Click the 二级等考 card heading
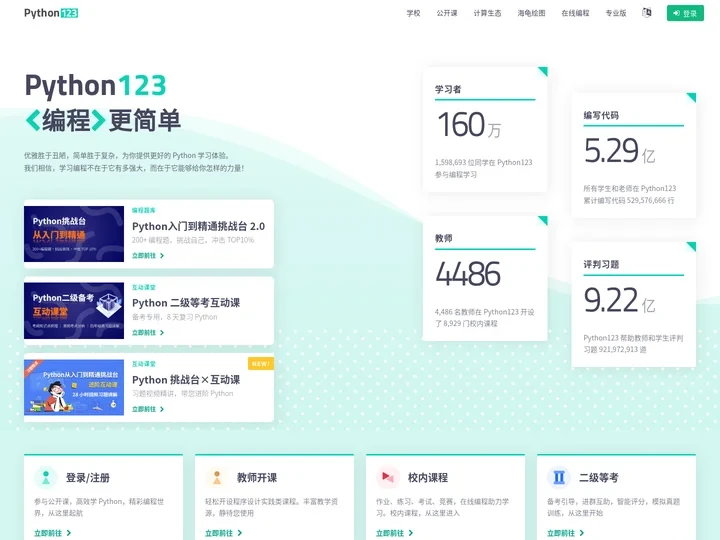 click(599, 478)
